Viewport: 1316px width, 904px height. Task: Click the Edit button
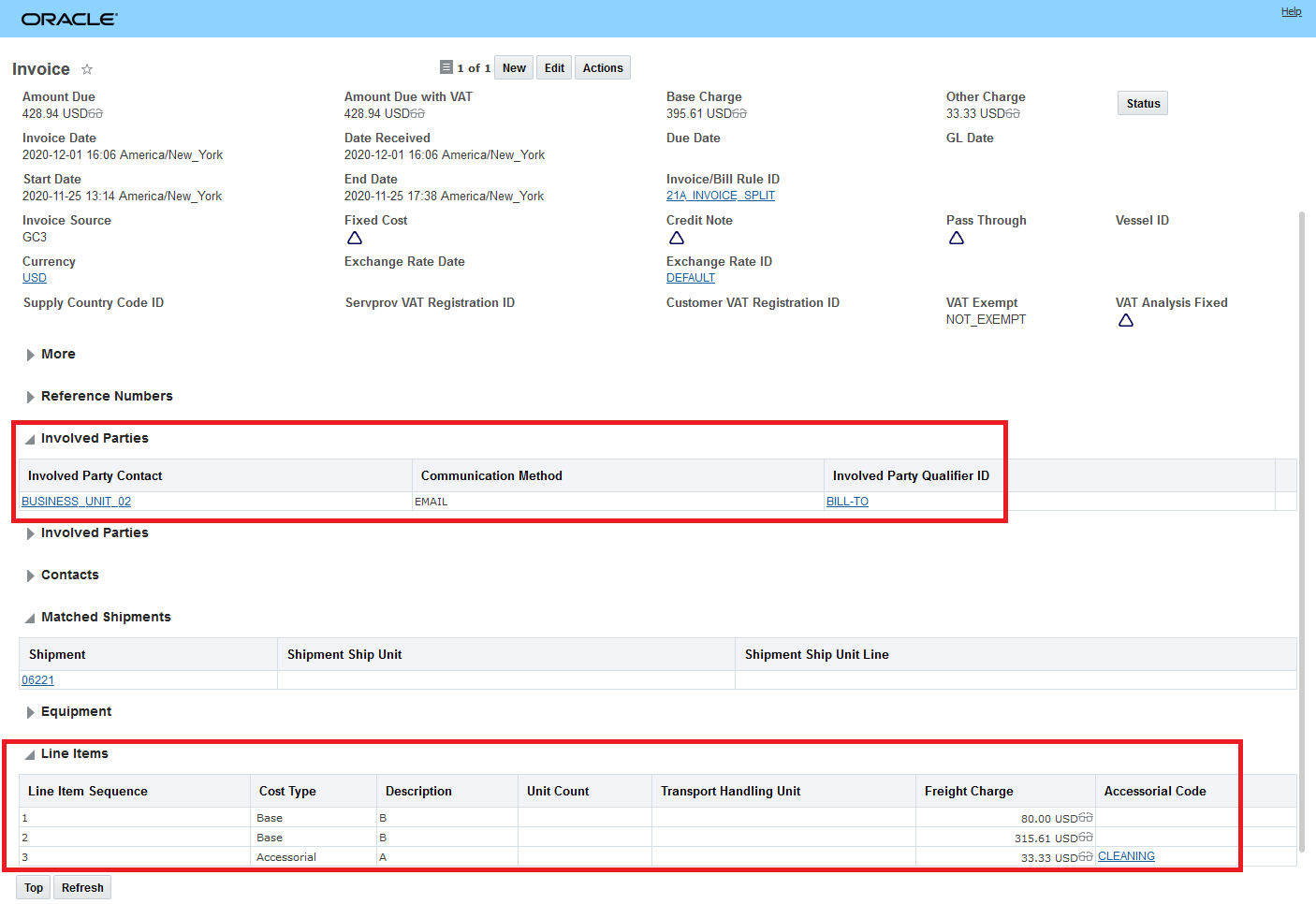pos(554,67)
